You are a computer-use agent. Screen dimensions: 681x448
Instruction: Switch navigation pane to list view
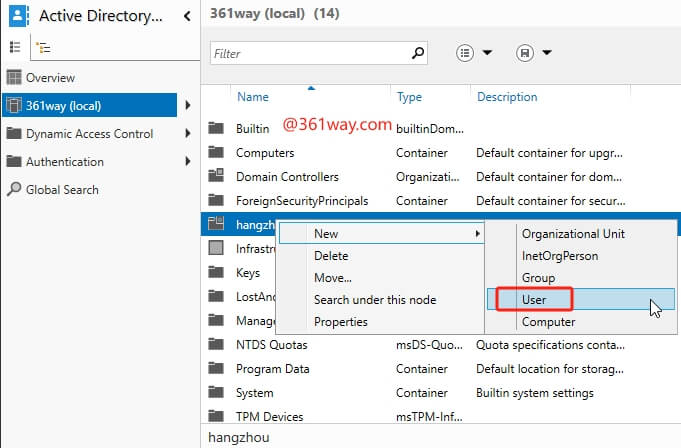coord(14,47)
